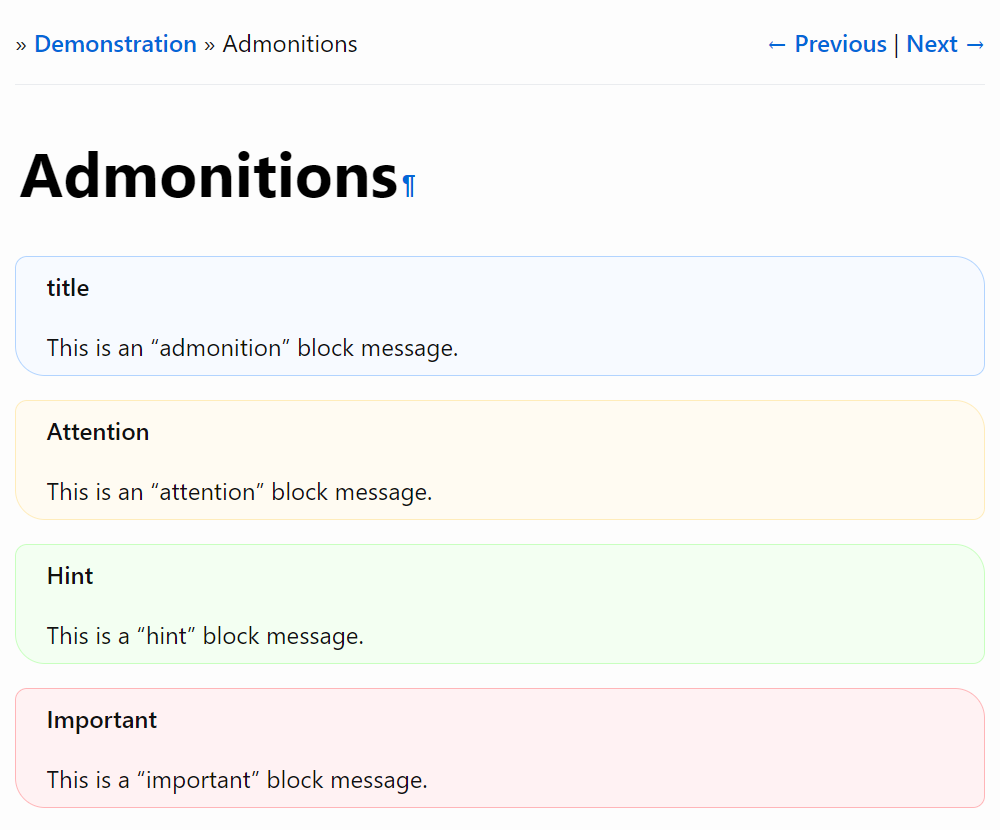Click the "attention" block message text
Viewport: 1000px width, 830px height.
[239, 492]
